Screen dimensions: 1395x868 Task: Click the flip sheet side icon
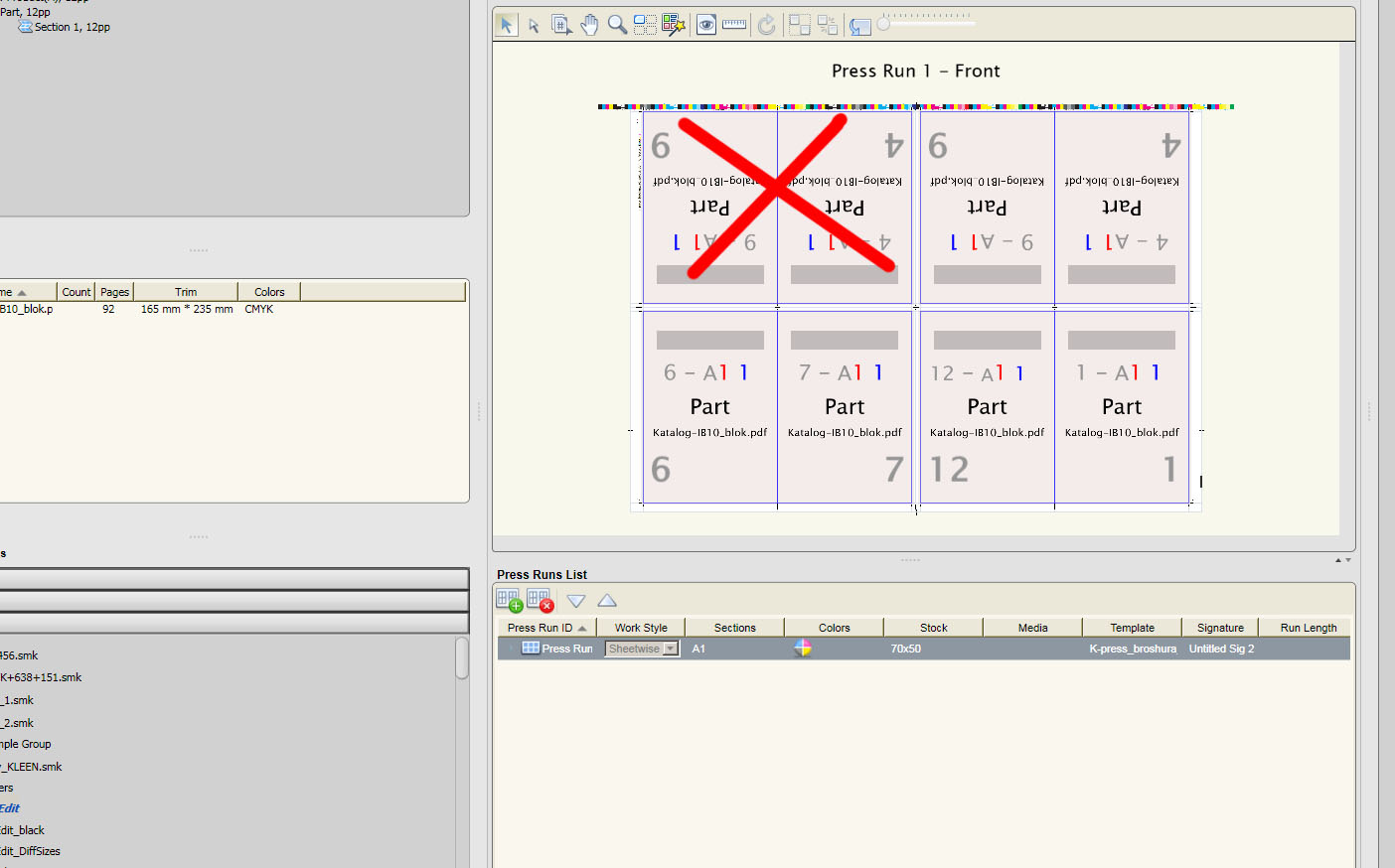click(860, 26)
